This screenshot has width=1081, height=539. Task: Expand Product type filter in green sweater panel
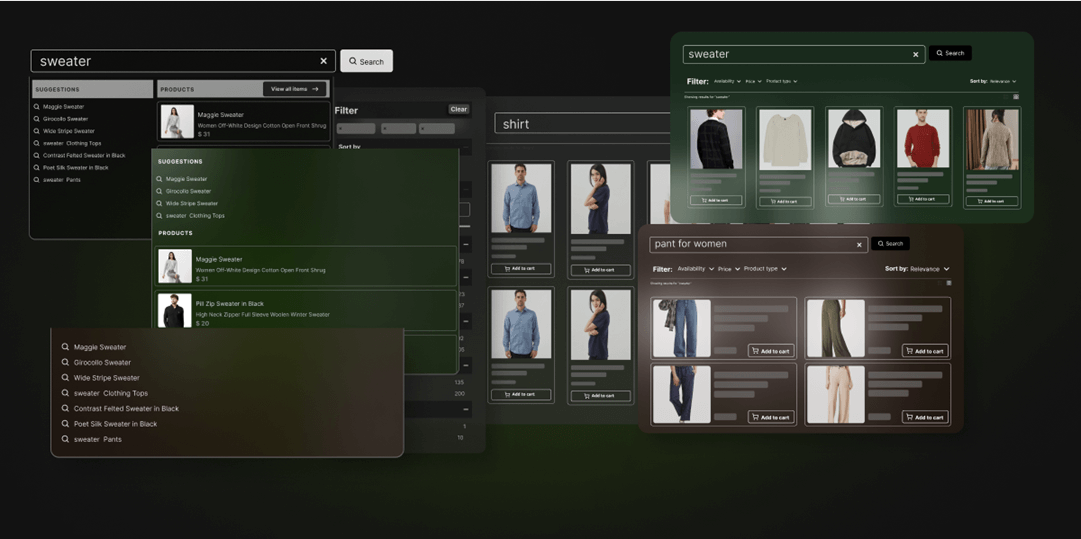(781, 81)
